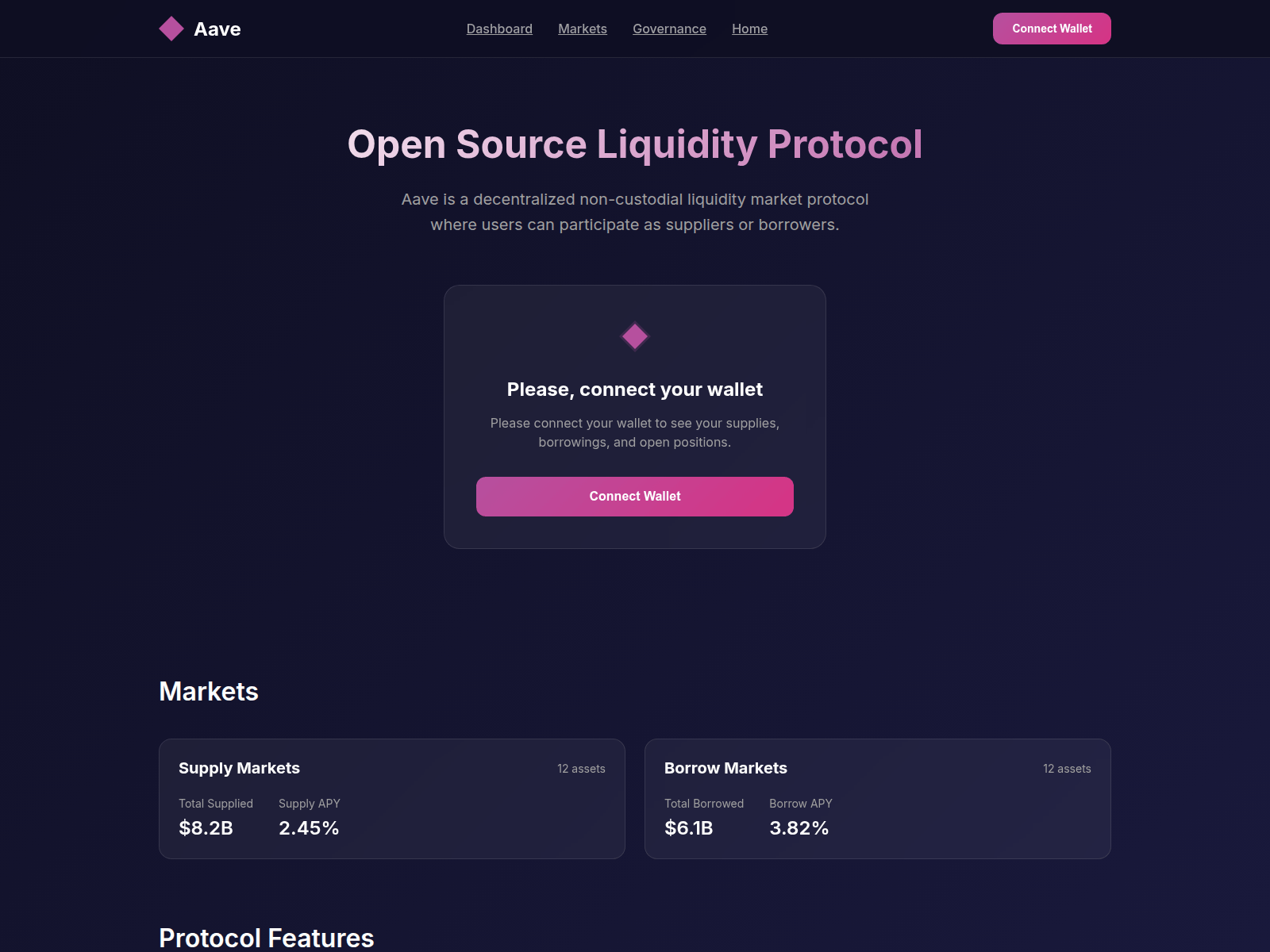Click the Open Source Liquidity Protocol headline

(634, 145)
